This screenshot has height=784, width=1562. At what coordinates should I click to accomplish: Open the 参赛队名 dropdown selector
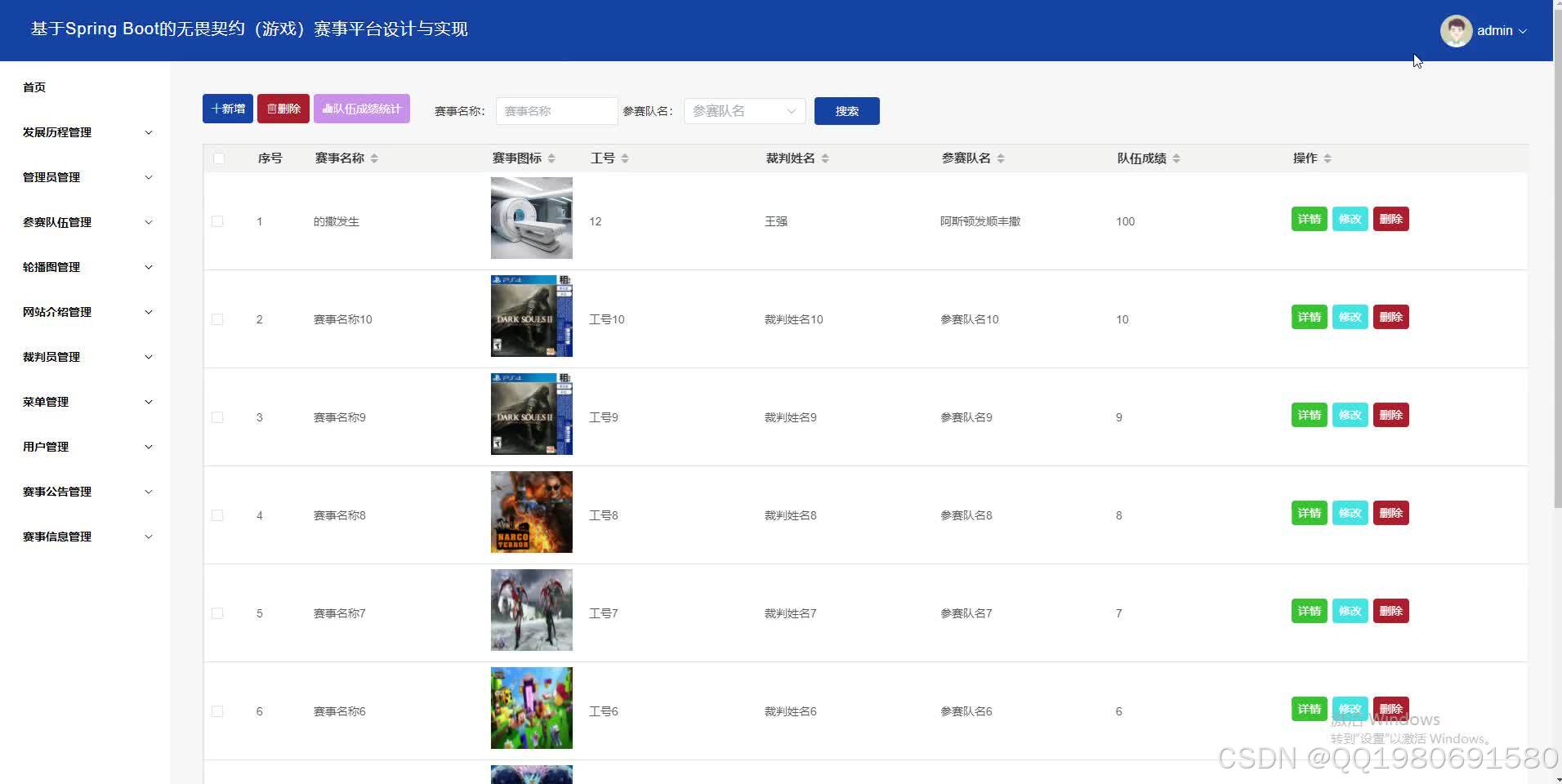point(743,110)
